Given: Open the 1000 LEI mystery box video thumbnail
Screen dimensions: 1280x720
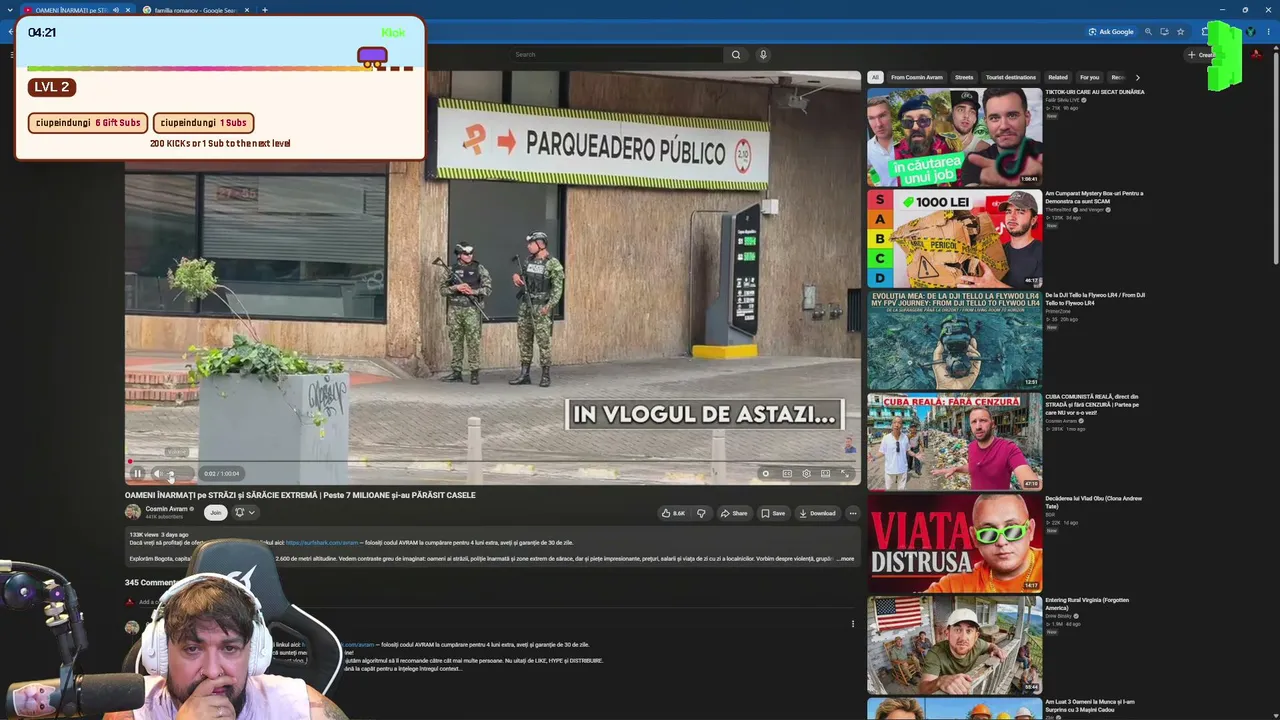Looking at the screenshot, I should click(x=954, y=239).
